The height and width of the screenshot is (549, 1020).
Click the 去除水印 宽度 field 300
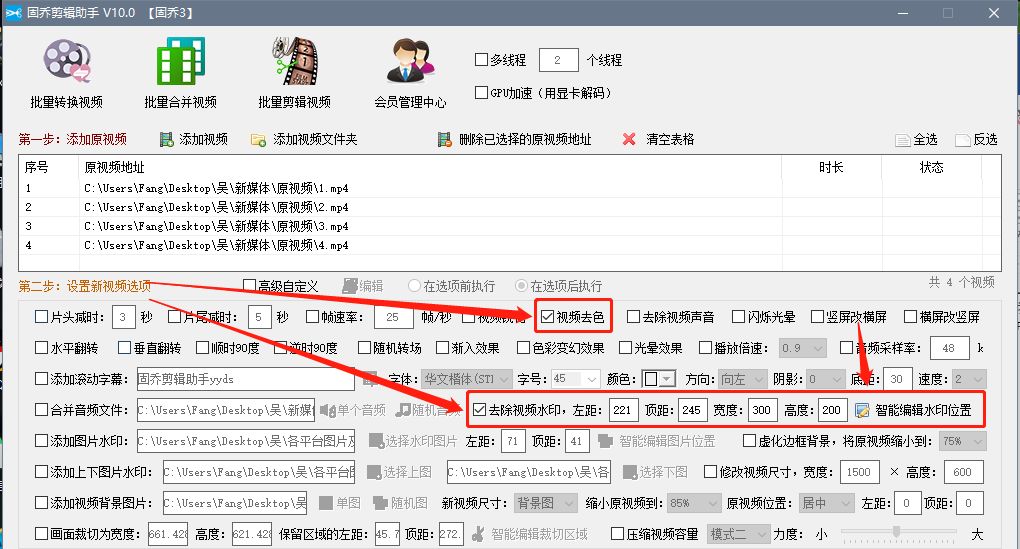click(x=762, y=410)
